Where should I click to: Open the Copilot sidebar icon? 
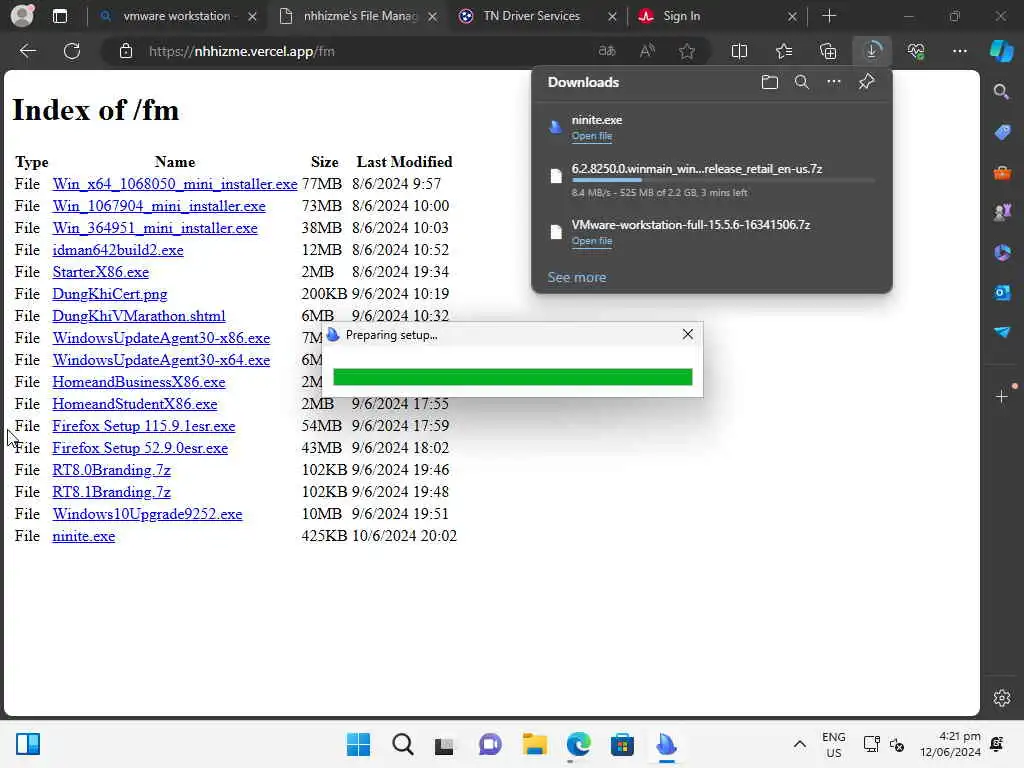click(x=1001, y=51)
